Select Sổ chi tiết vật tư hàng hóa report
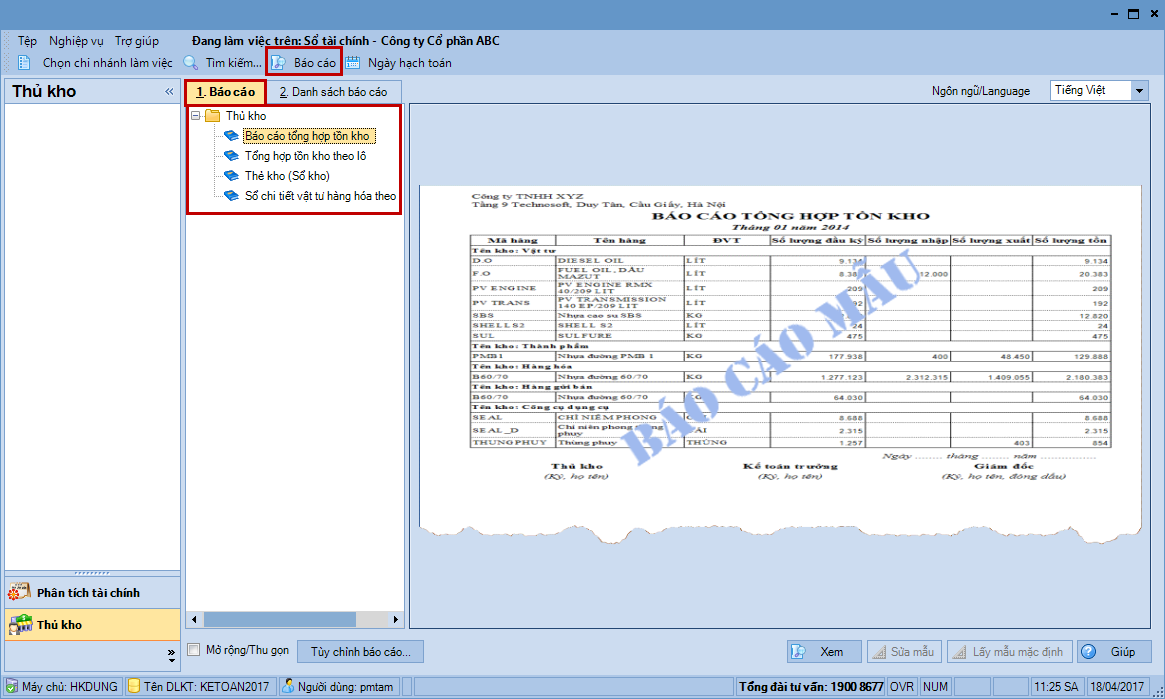This screenshot has height=699, width=1165. [320, 196]
